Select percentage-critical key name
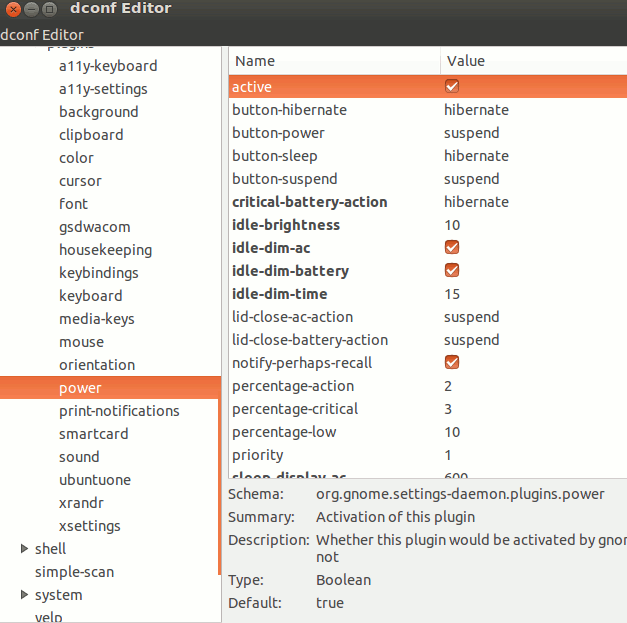The height and width of the screenshot is (623, 627). tap(295, 409)
